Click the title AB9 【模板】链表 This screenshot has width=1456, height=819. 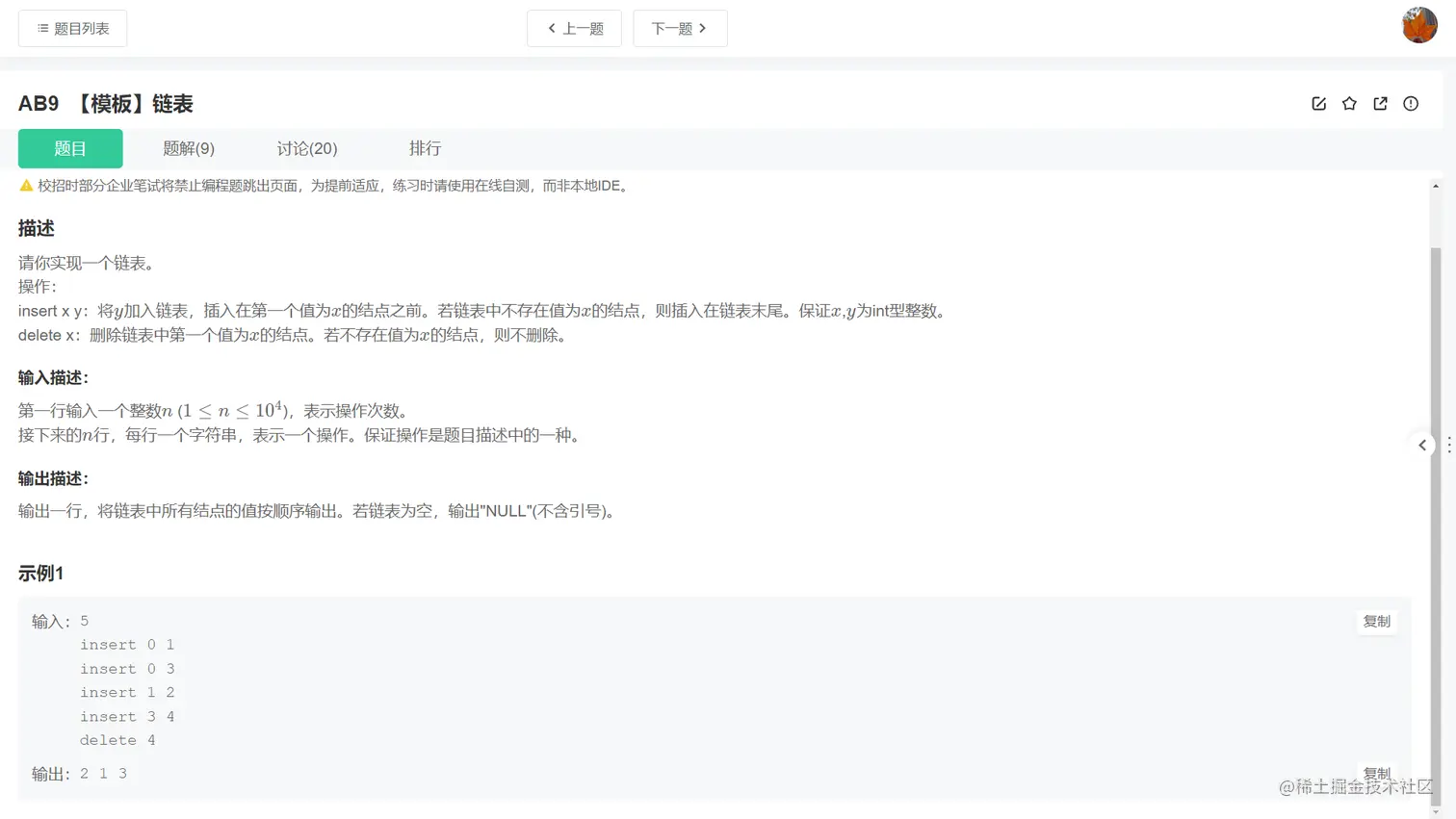106,104
